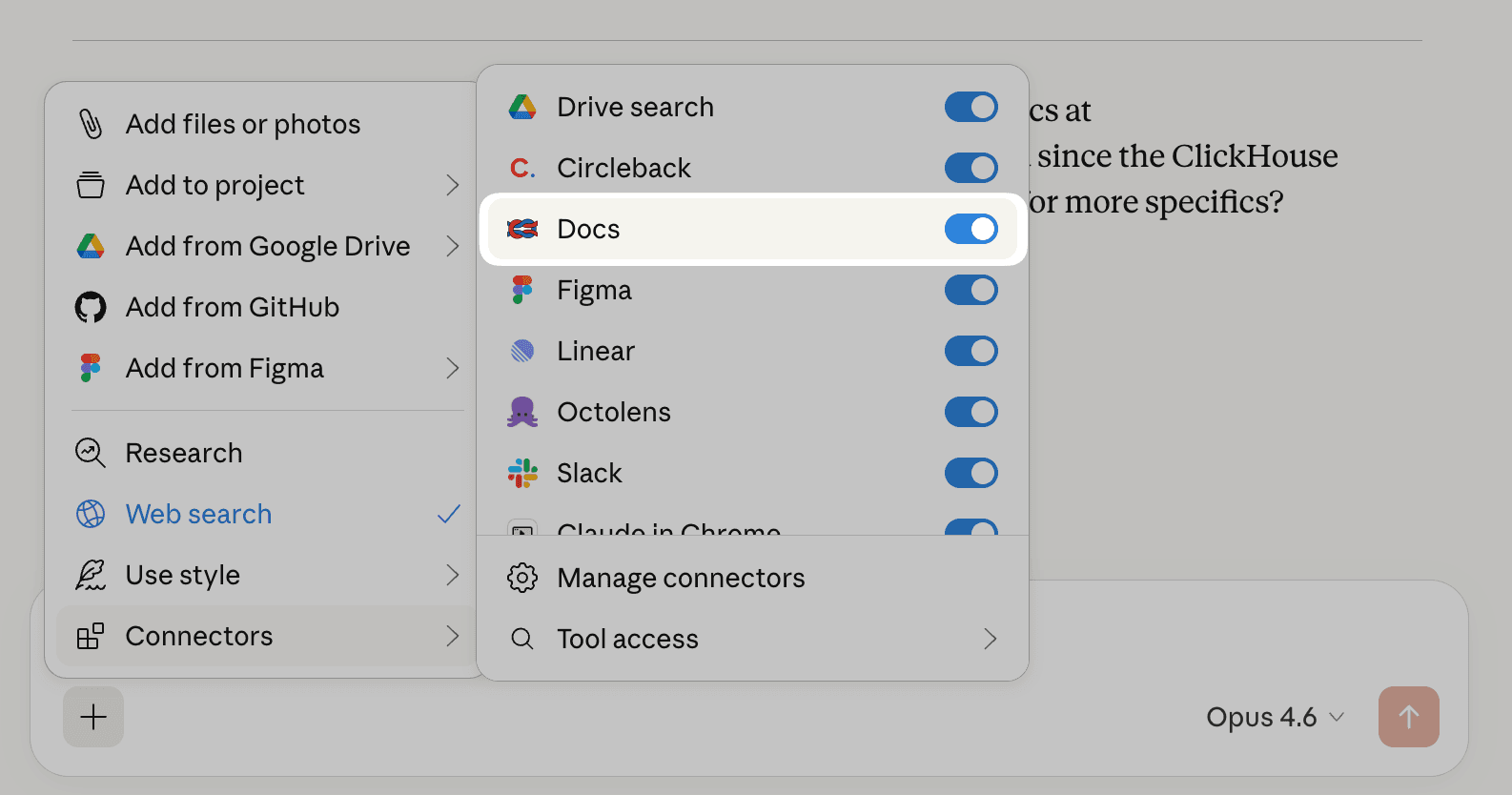Switch off the Drive search toggle
Viewport: 1512px width, 795px height.
971,107
